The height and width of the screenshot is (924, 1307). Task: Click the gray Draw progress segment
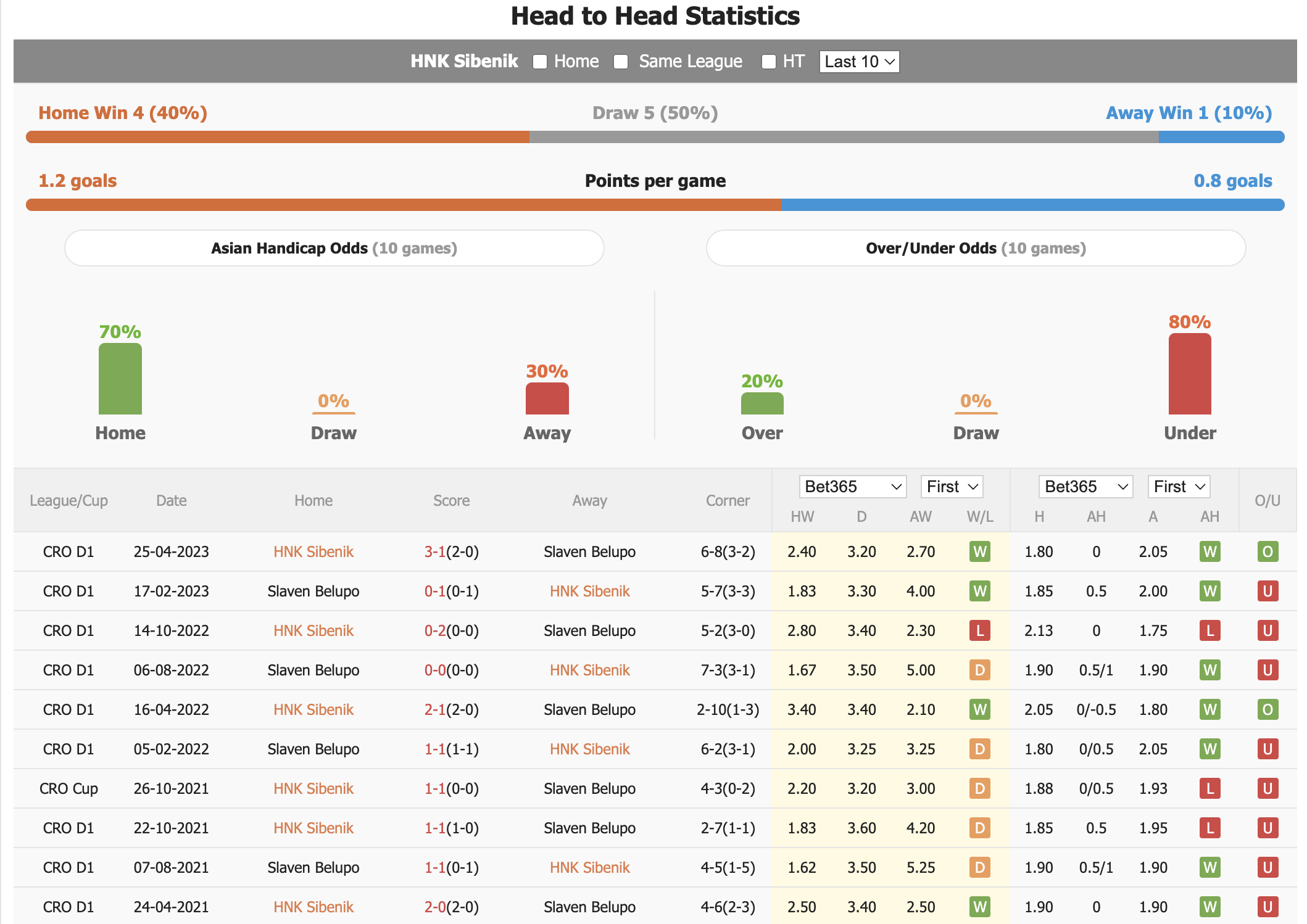844,137
